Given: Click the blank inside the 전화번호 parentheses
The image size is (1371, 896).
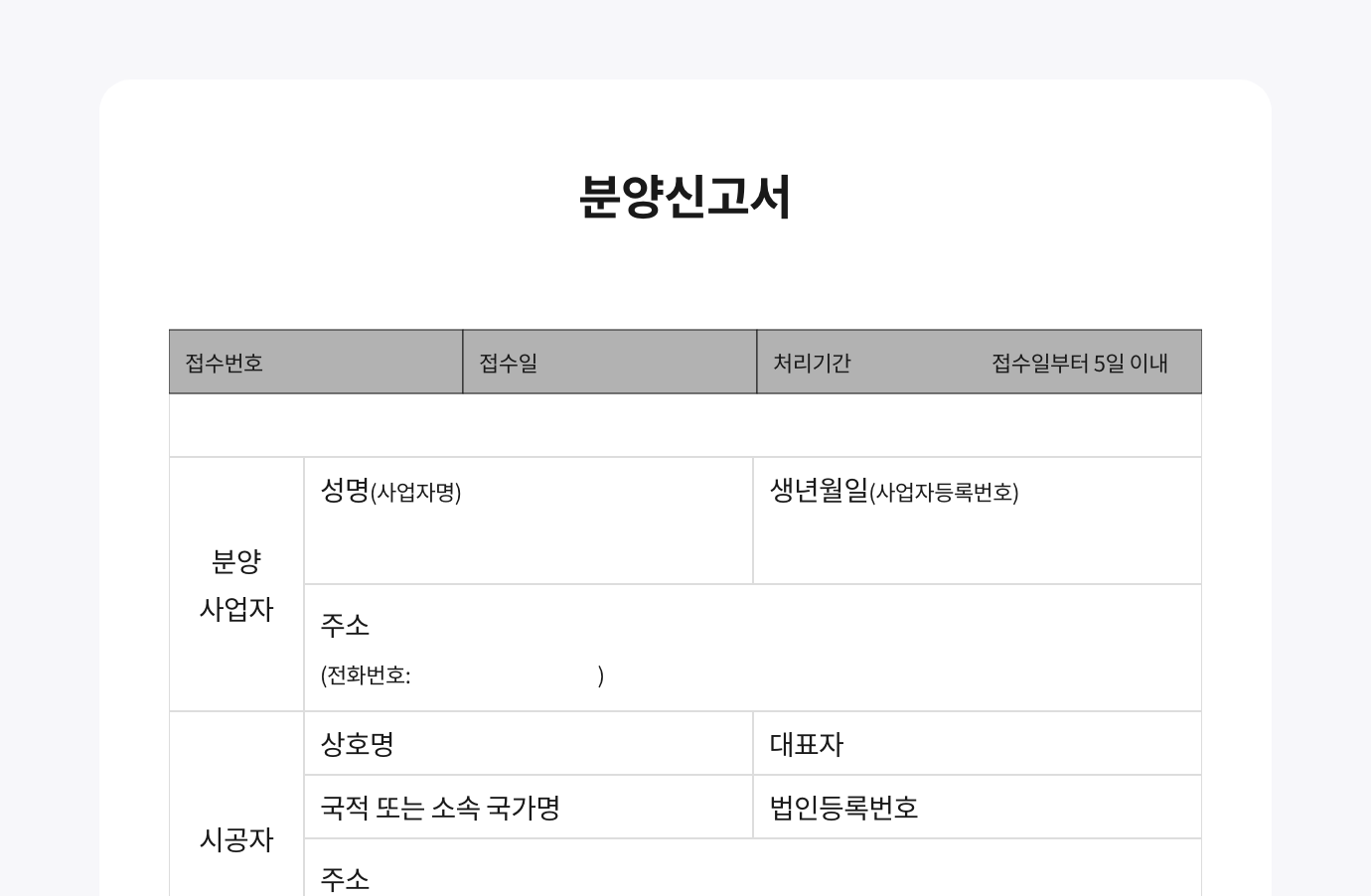Looking at the screenshot, I should click(504, 676).
